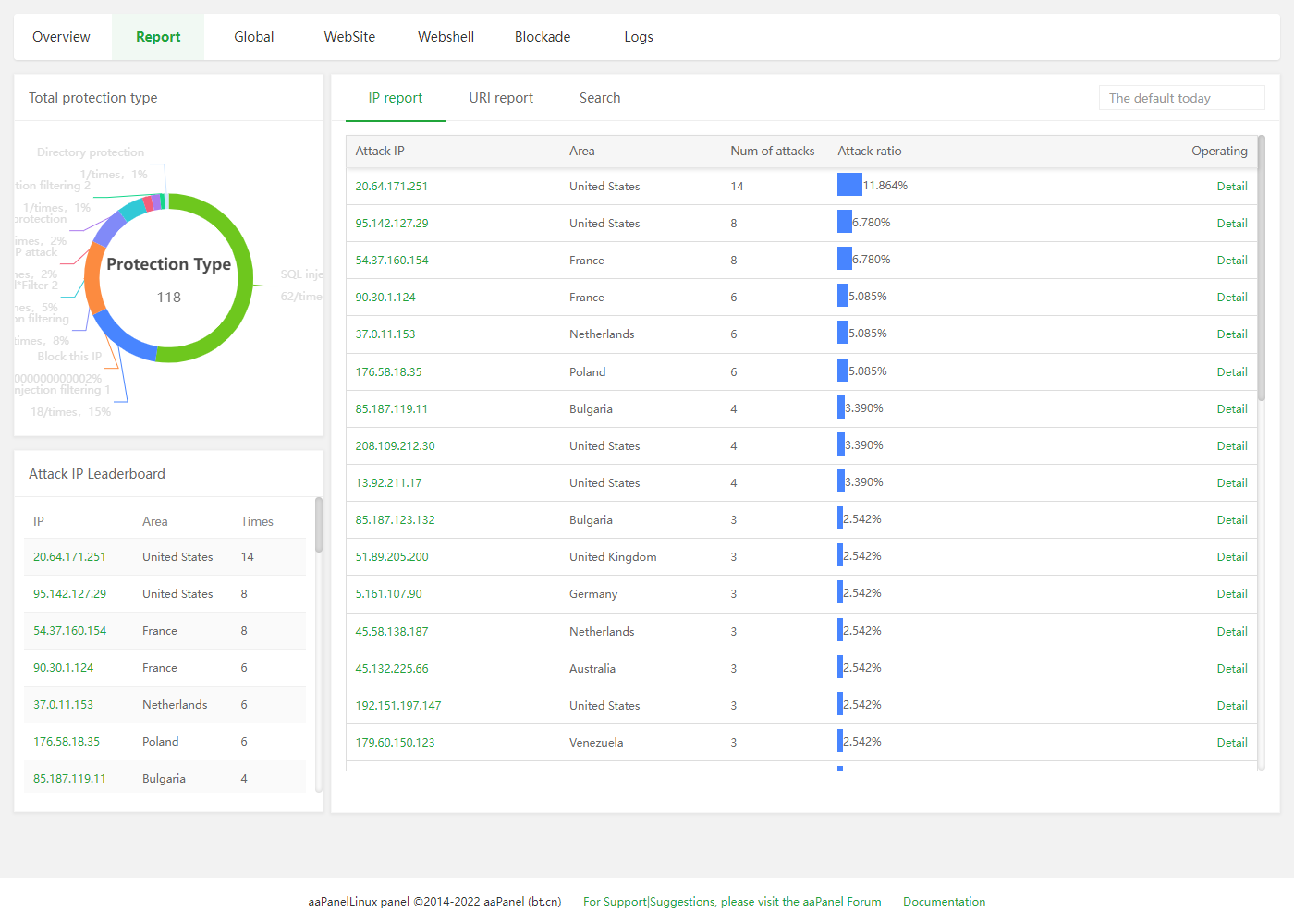Open the Documentation link in footer
This screenshot has width=1294, height=924.
click(944, 902)
